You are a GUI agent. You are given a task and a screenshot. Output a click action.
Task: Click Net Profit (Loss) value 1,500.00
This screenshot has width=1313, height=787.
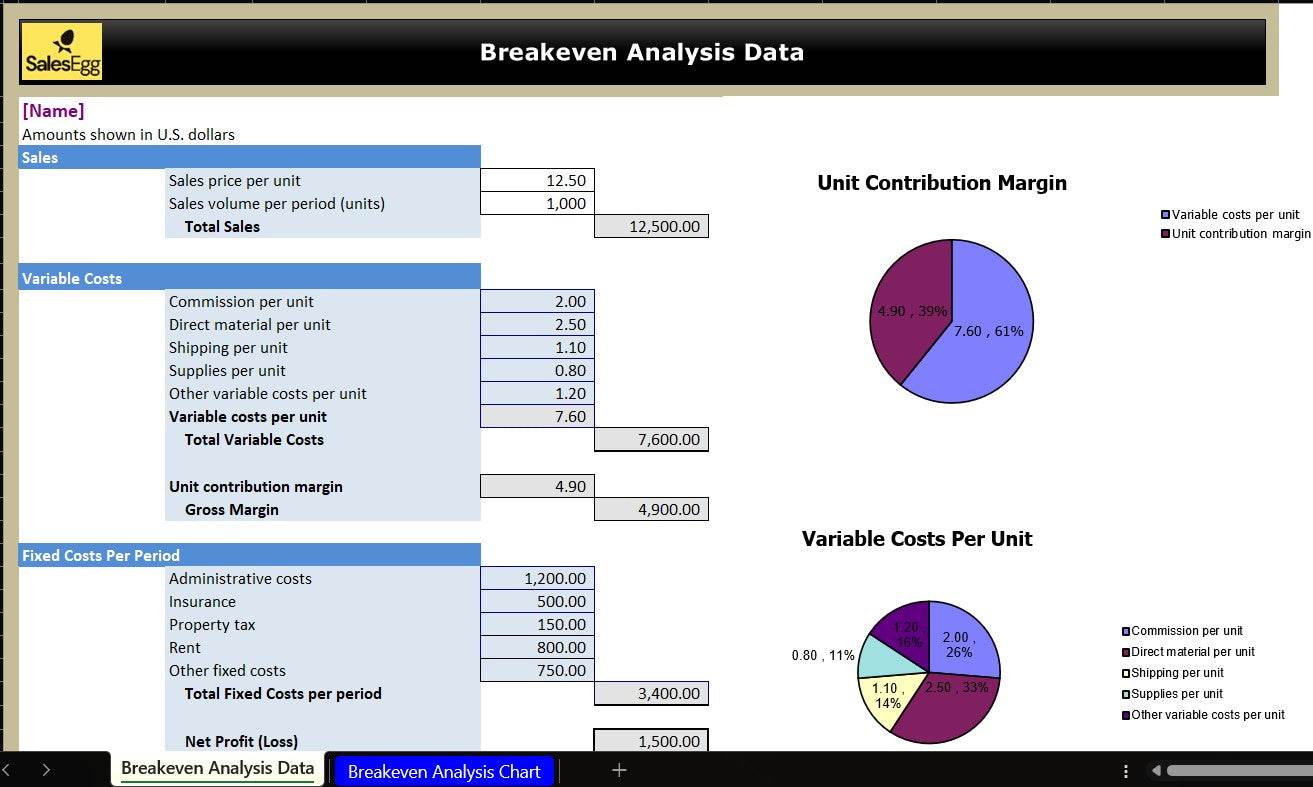[x=651, y=741]
